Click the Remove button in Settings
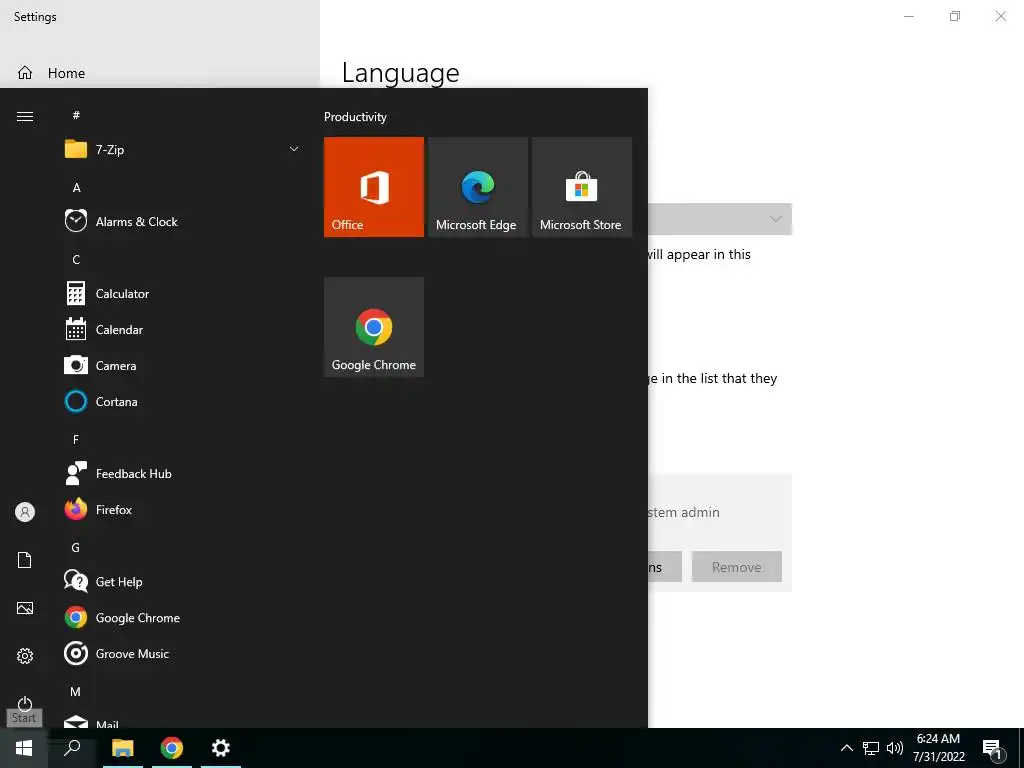Image resolution: width=1024 pixels, height=768 pixels. 737,567
